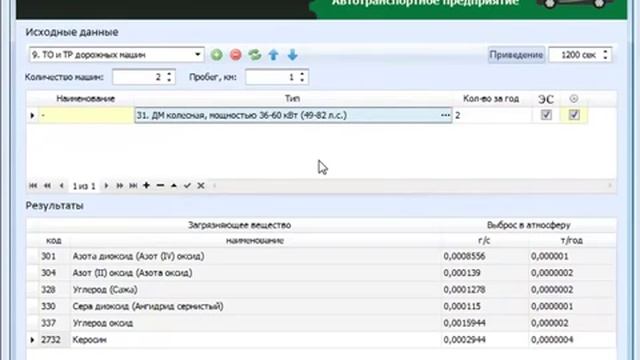Click the т/год value 0,000001
Image resolution: width=640 pixels, height=360 pixels.
(549, 256)
